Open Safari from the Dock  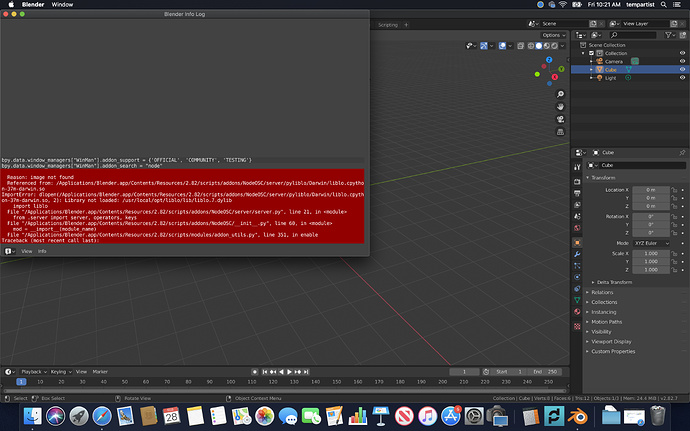pyautogui.click(x=102, y=416)
